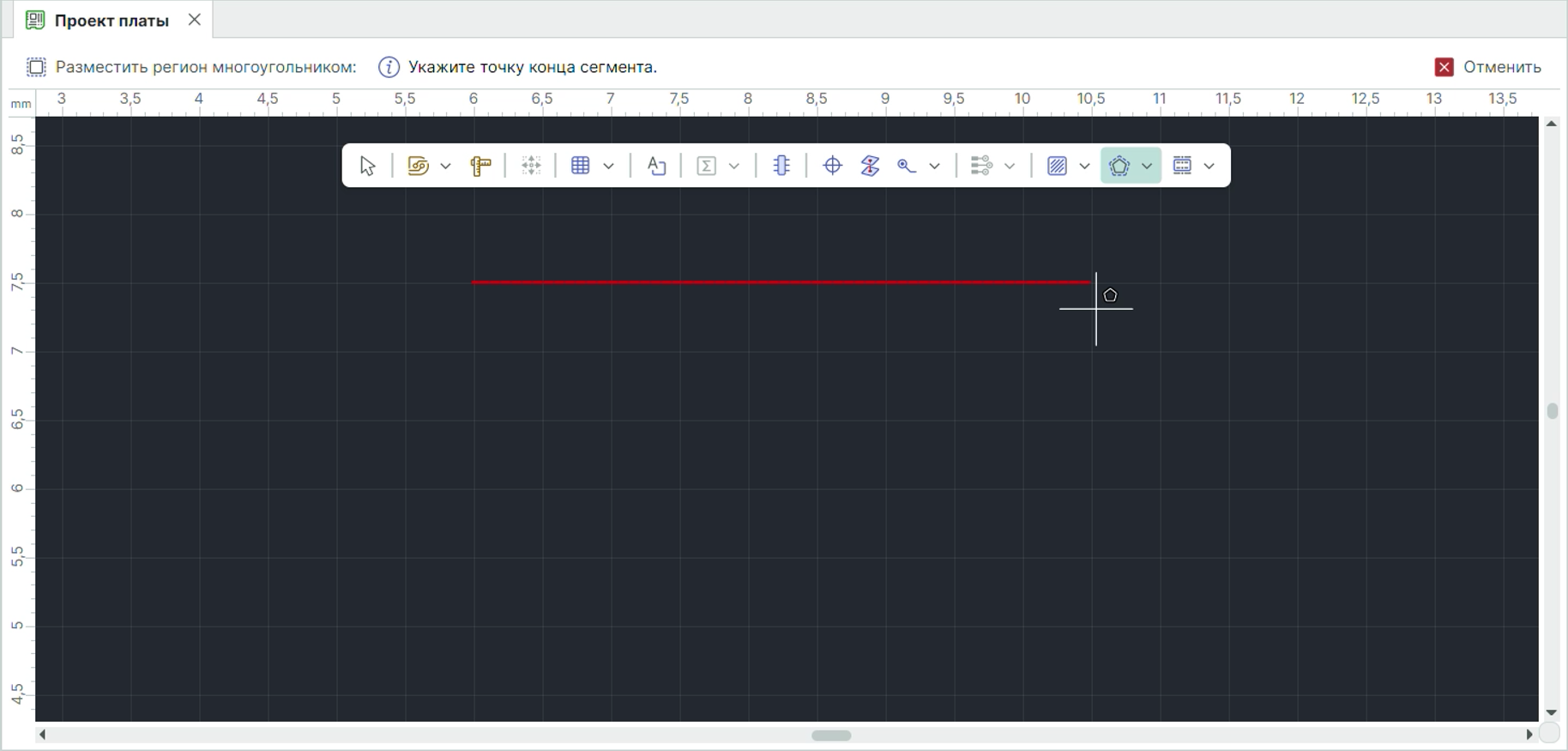Click the component placement chip icon
The width and height of the screenshot is (1568, 751).
pos(781,166)
